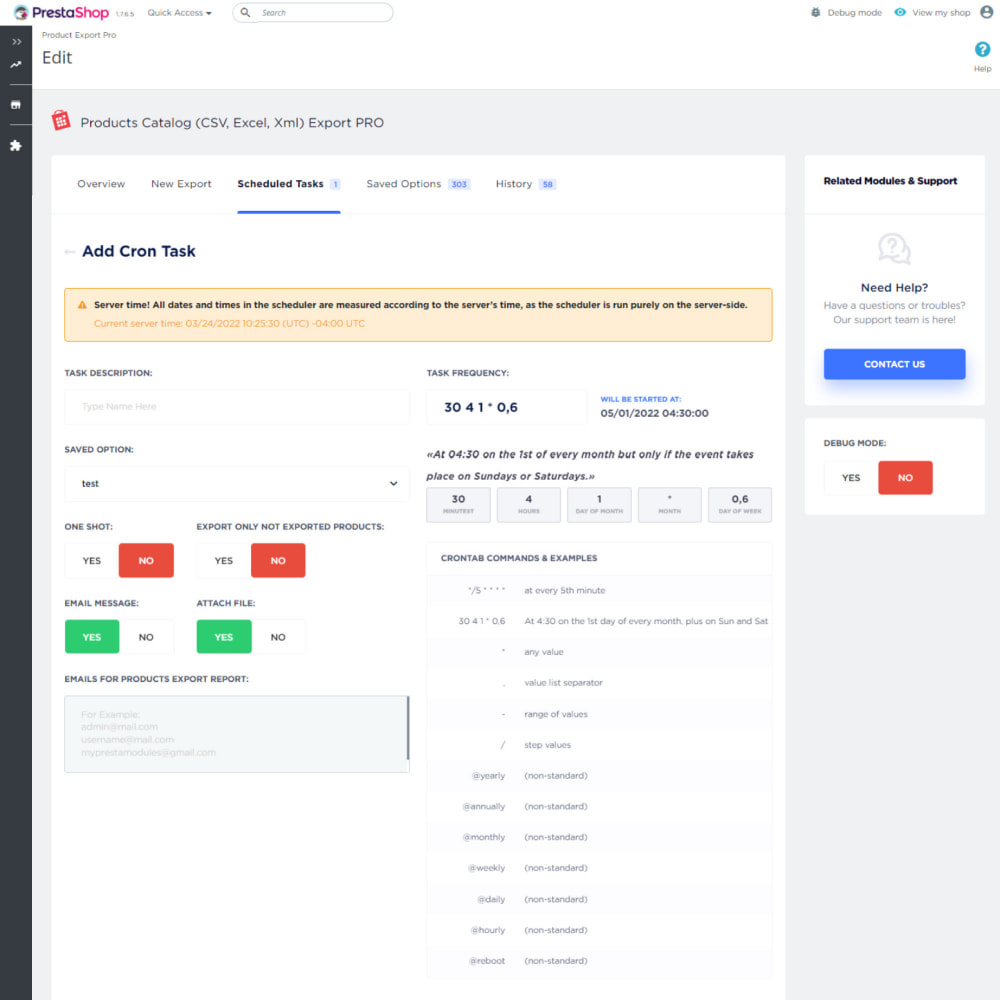Enable Debug Mode with Yes

tap(851, 478)
